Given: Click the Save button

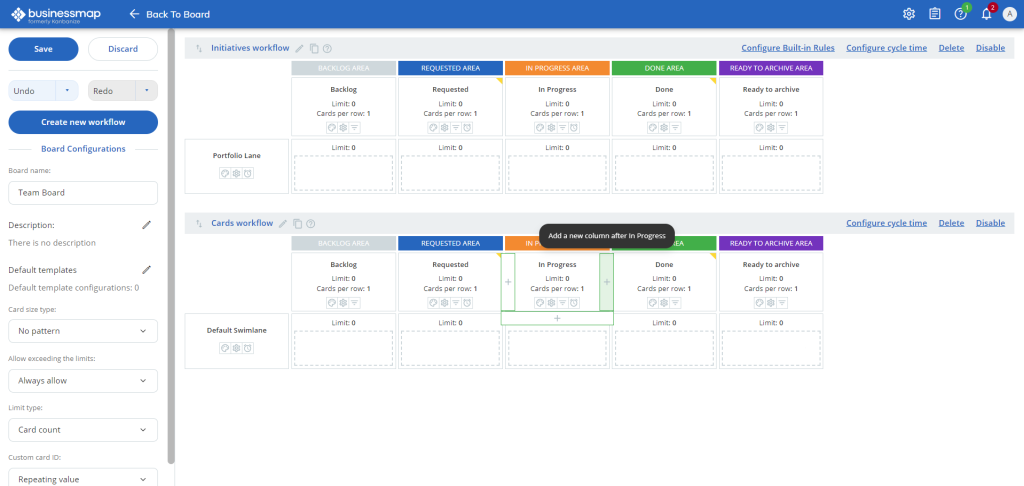Looking at the screenshot, I should pyautogui.click(x=43, y=49).
